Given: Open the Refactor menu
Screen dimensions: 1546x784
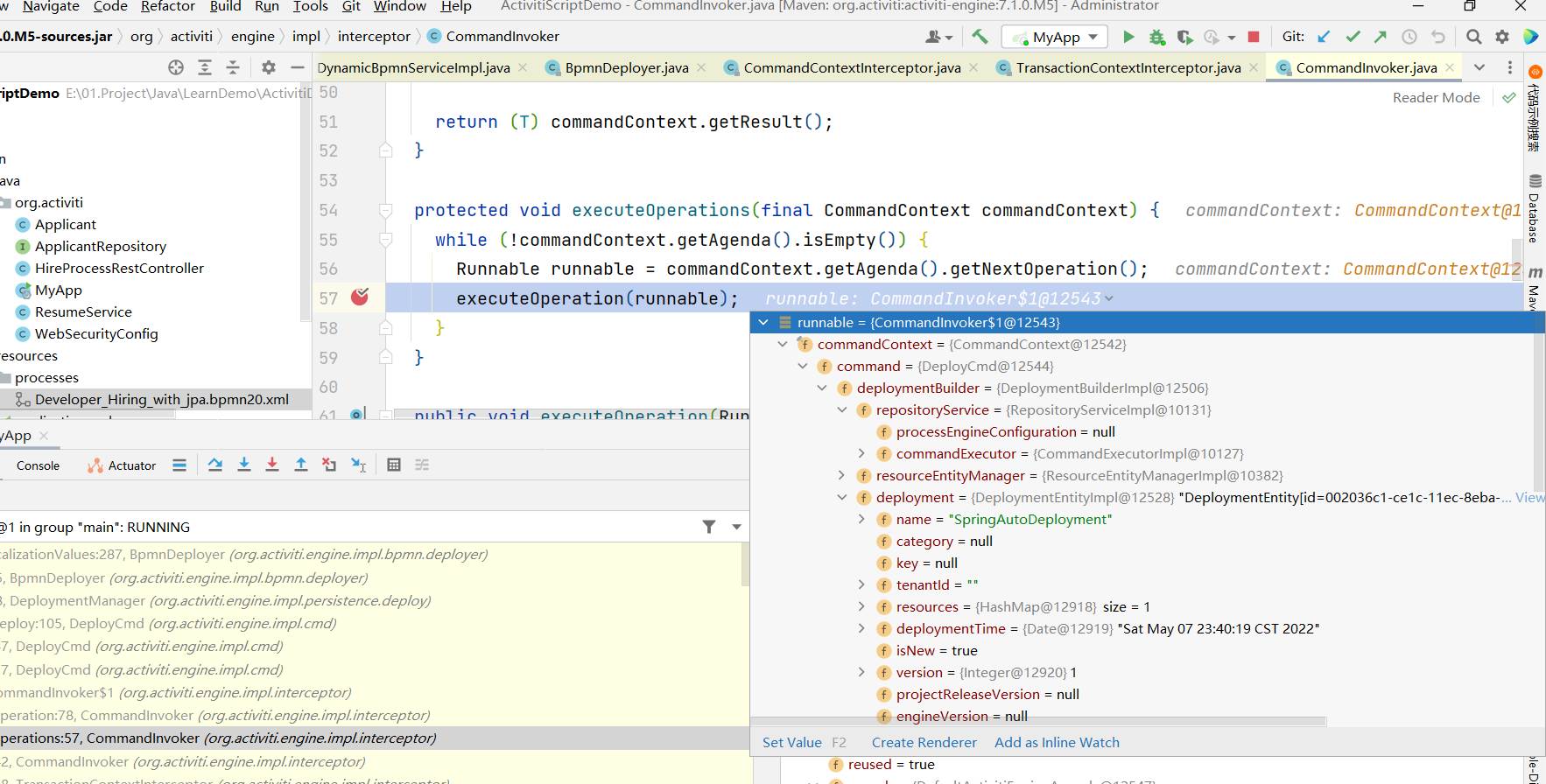Looking at the screenshot, I should coord(168,6).
